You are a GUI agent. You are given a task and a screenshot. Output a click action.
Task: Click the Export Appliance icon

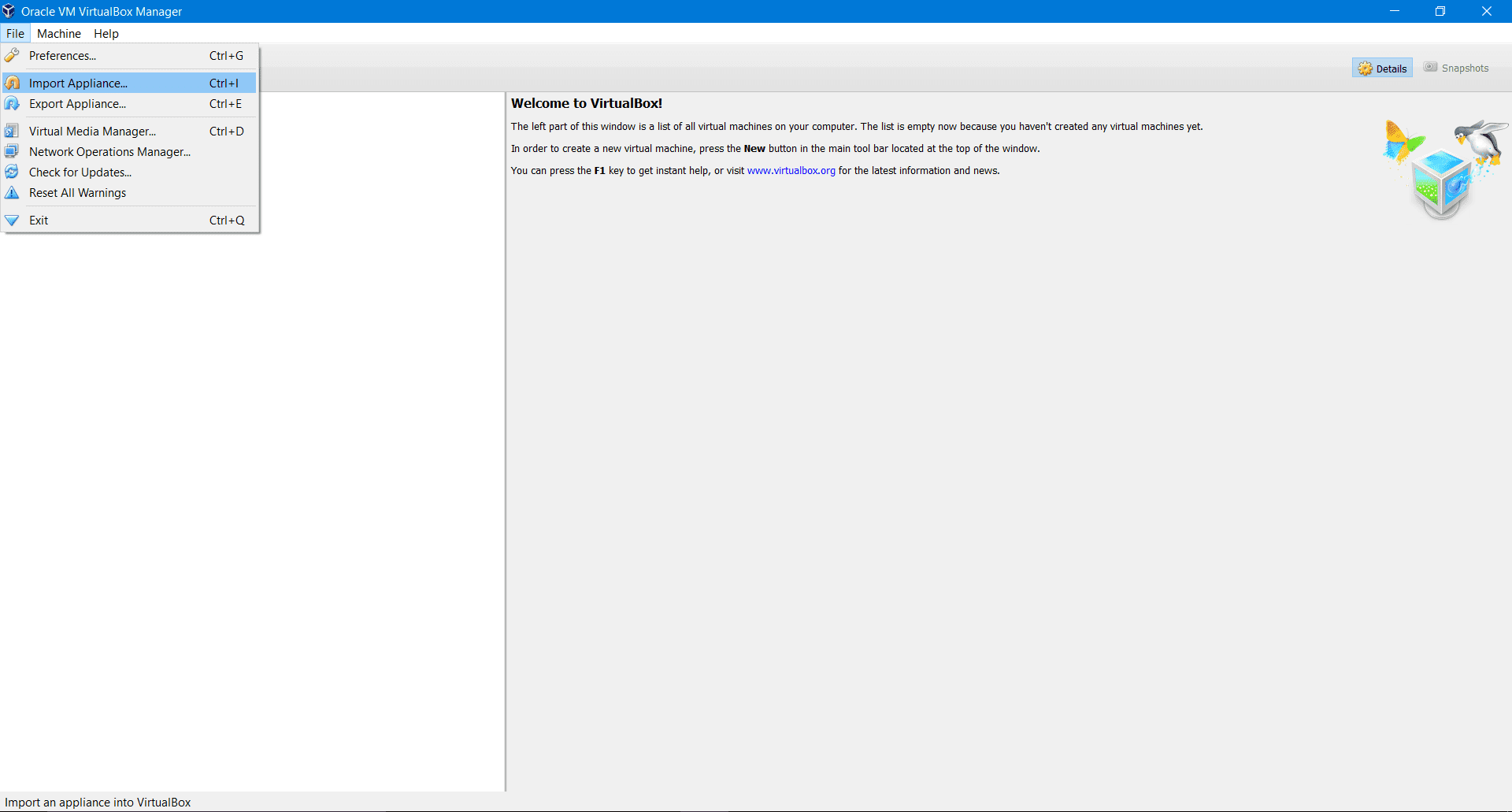point(12,103)
